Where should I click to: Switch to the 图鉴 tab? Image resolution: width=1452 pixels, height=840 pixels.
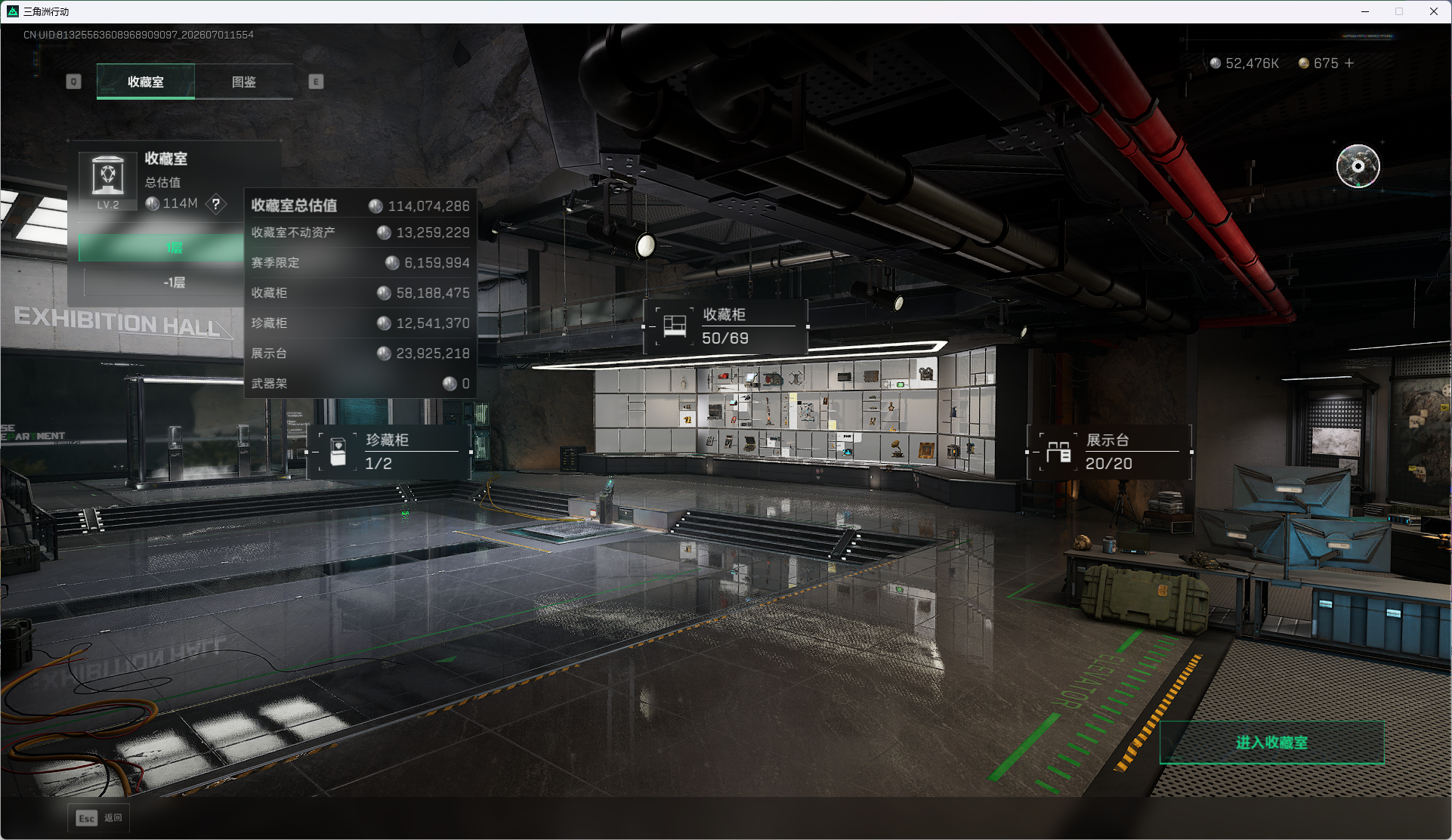point(243,82)
